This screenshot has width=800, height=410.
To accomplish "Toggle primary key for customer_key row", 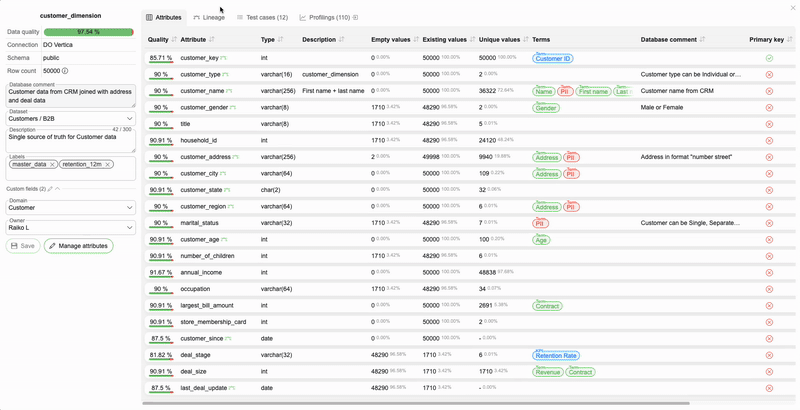I will [769, 58].
